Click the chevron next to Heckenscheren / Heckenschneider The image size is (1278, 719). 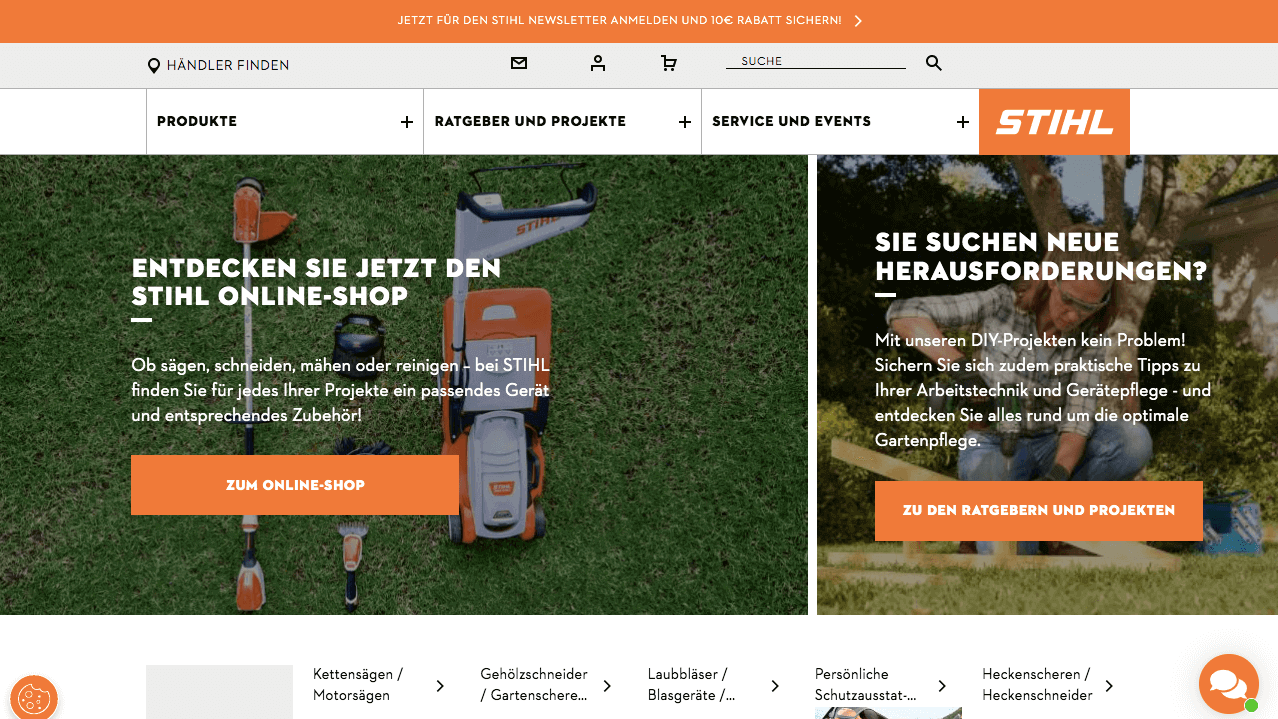click(x=1109, y=685)
